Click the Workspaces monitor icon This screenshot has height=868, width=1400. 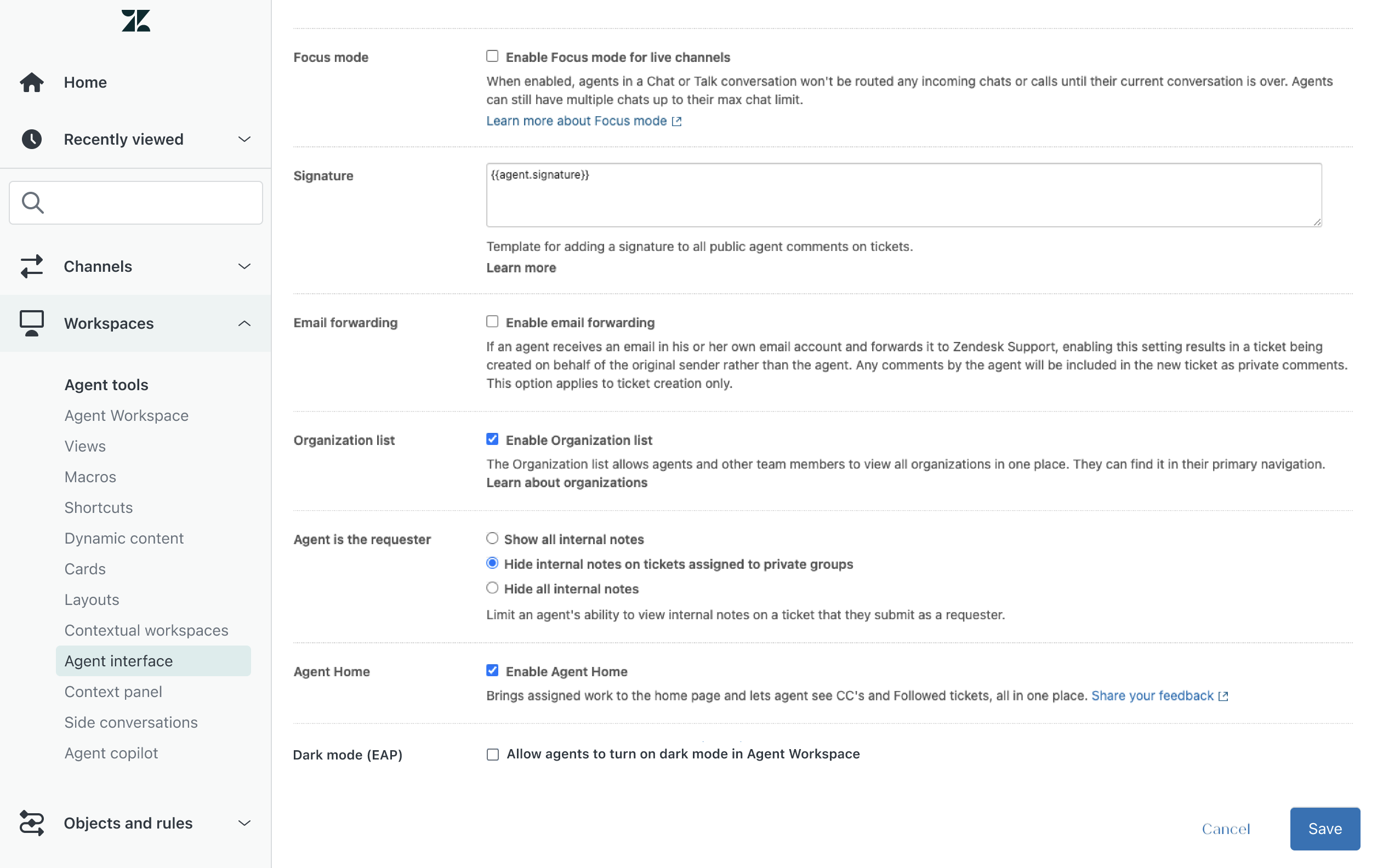[32, 323]
